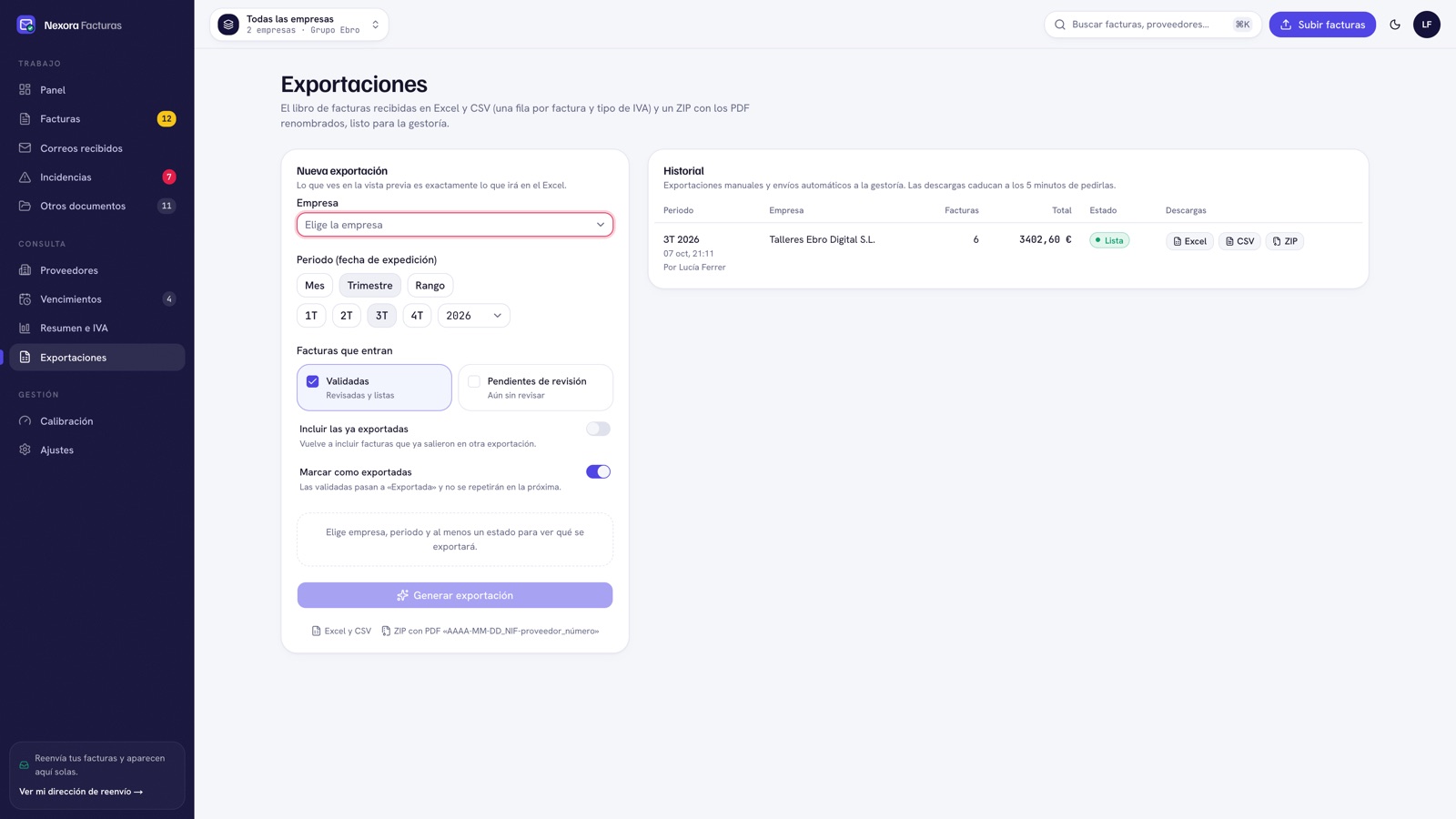The height and width of the screenshot is (819, 1456).
Task: Click Subir facturas button
Action: (x=1322, y=25)
